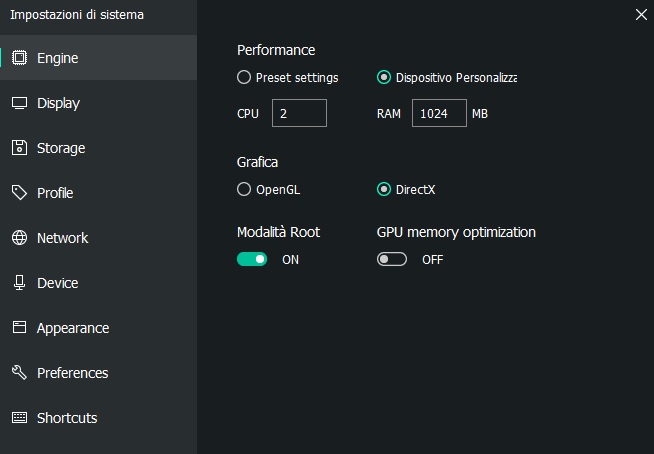
Task: Click the Device microphone icon
Action: pyautogui.click(x=19, y=283)
